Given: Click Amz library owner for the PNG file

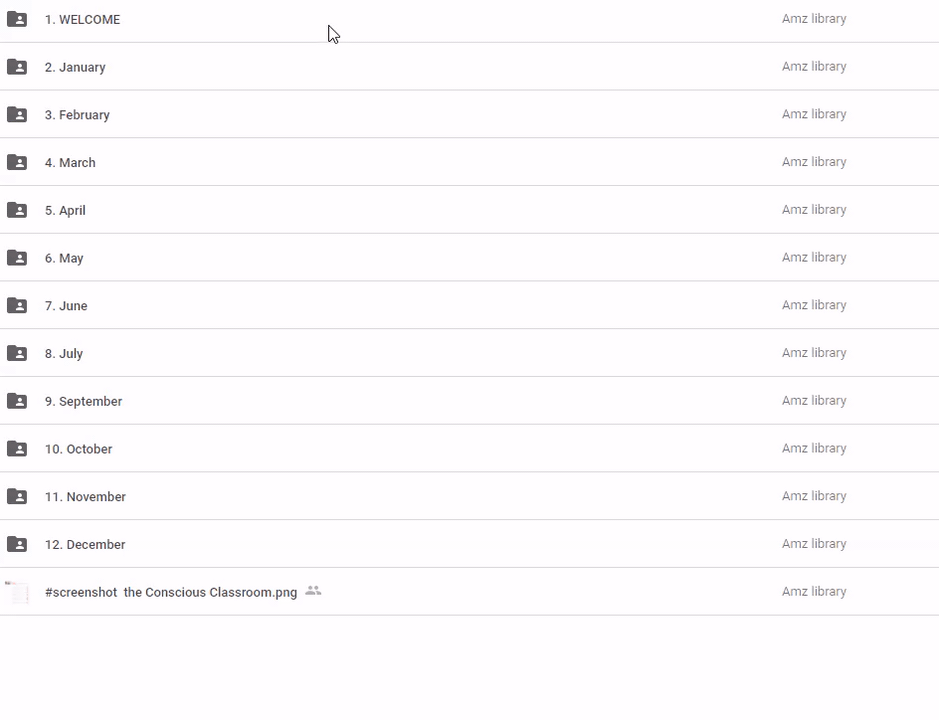Looking at the screenshot, I should point(814,592).
